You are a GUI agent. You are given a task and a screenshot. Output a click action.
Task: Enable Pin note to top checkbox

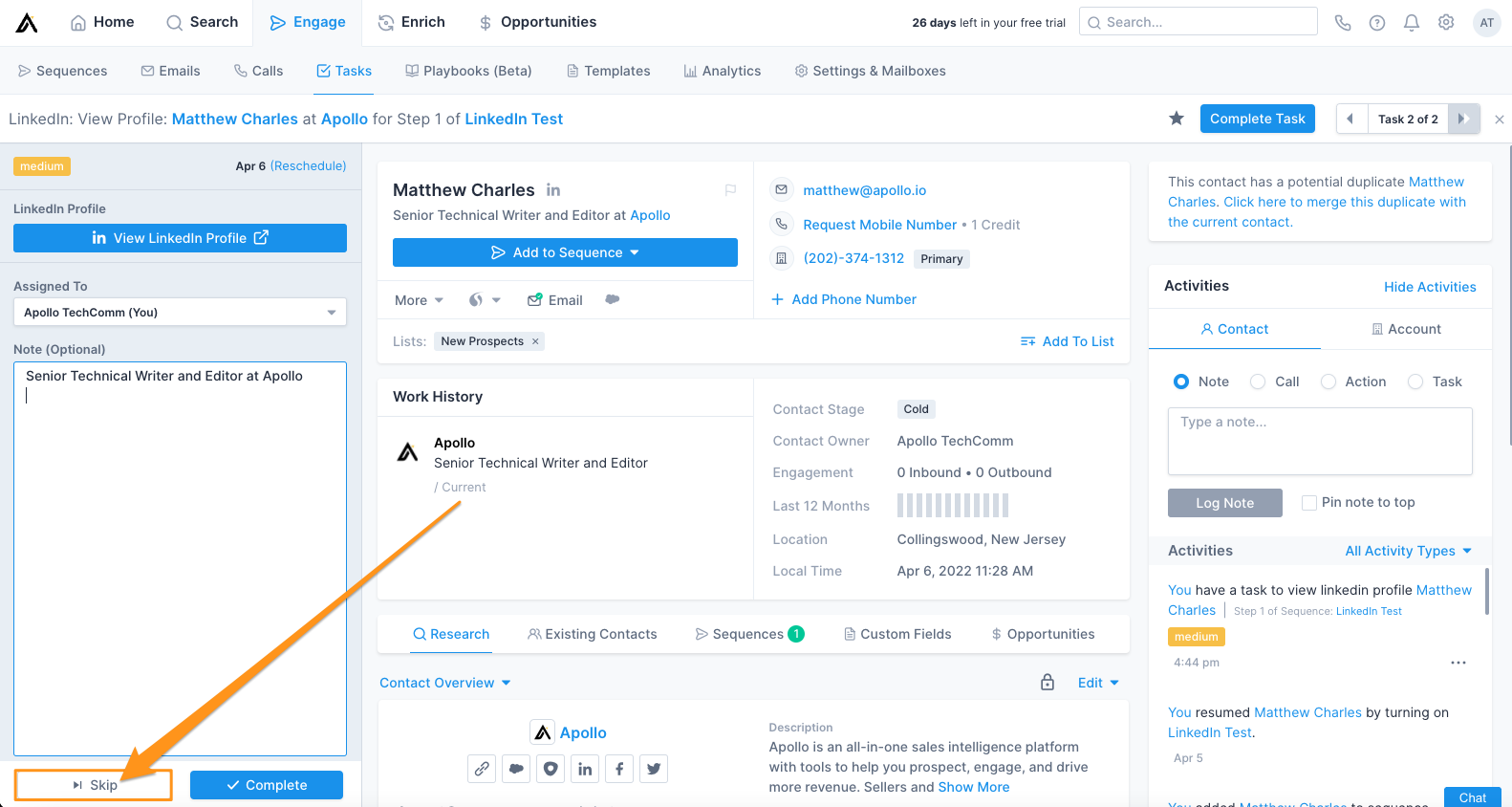1309,503
